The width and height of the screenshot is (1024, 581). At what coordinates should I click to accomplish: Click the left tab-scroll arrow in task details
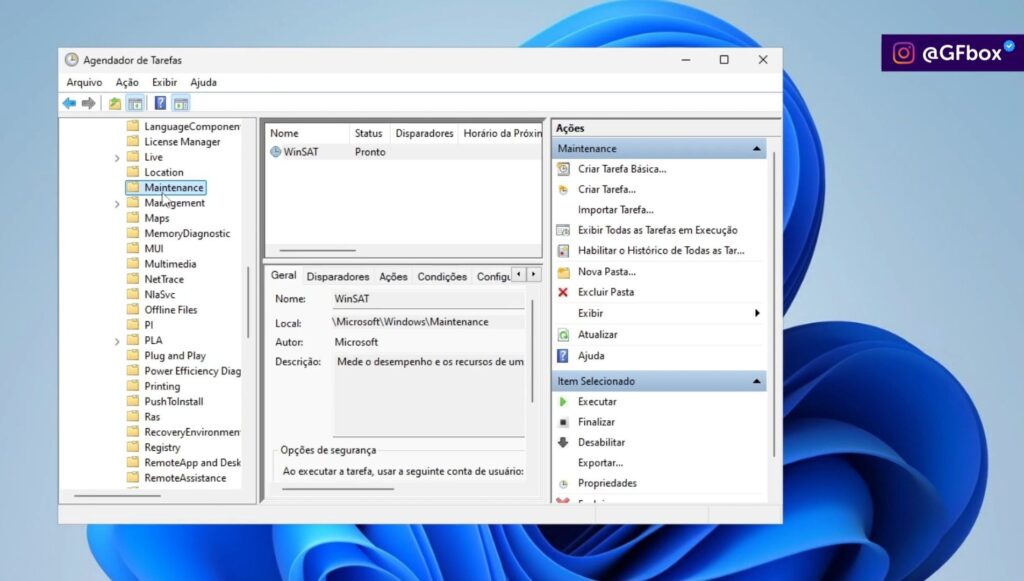[519, 275]
